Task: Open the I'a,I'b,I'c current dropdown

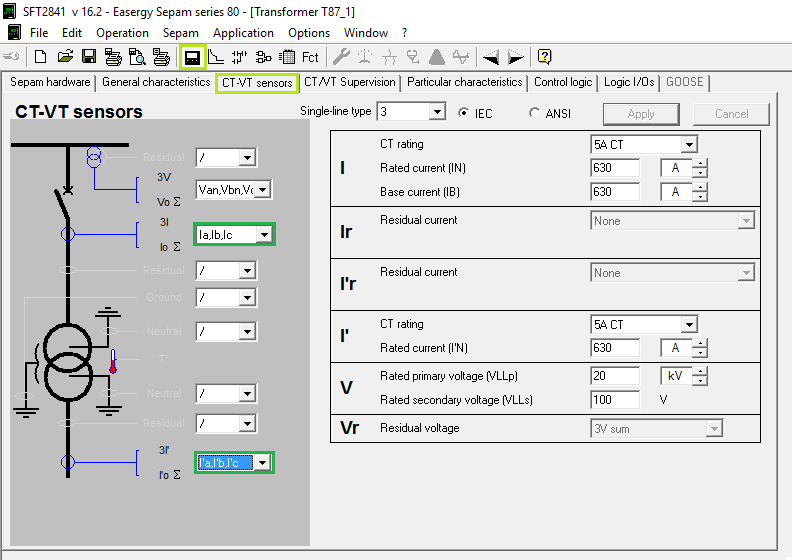Action: point(263,463)
